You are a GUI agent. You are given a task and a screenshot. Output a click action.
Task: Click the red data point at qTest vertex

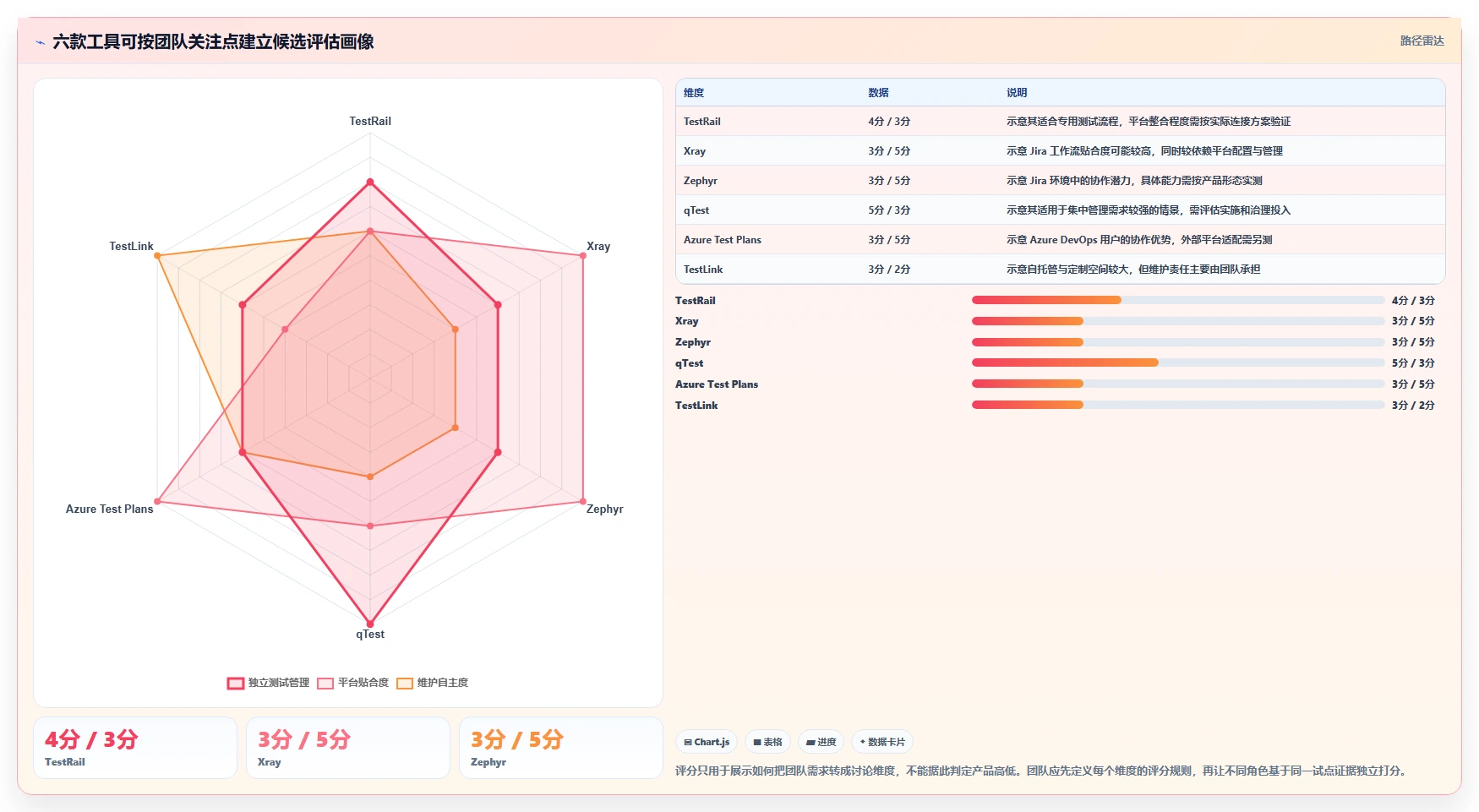(x=369, y=624)
